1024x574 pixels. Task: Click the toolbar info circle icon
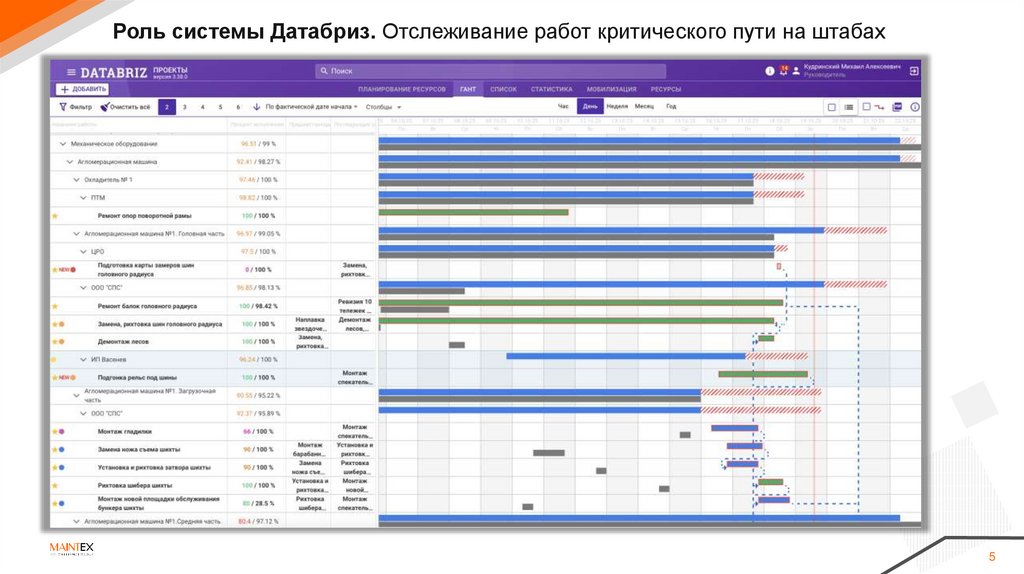point(915,107)
